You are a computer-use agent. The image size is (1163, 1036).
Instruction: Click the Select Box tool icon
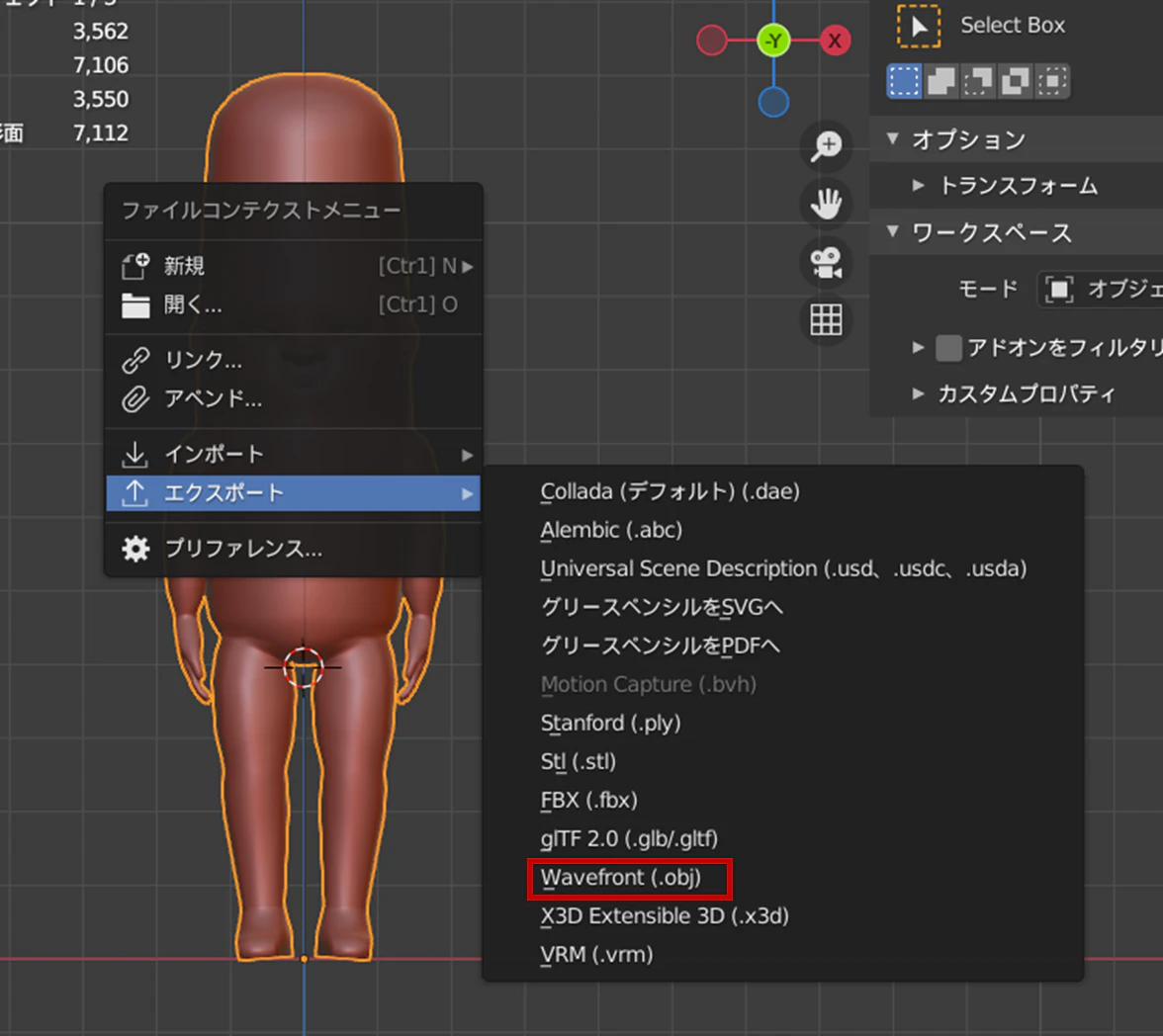(918, 26)
